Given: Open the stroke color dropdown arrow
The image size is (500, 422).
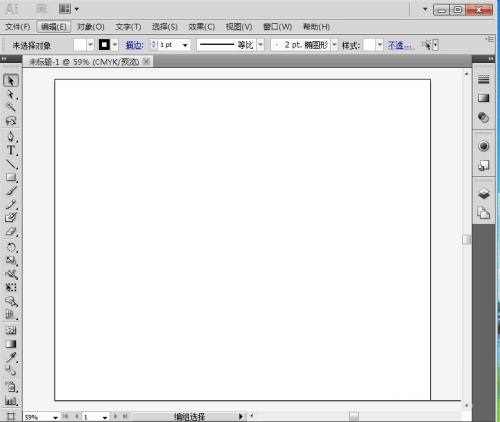Looking at the screenshot, I should 115,45.
